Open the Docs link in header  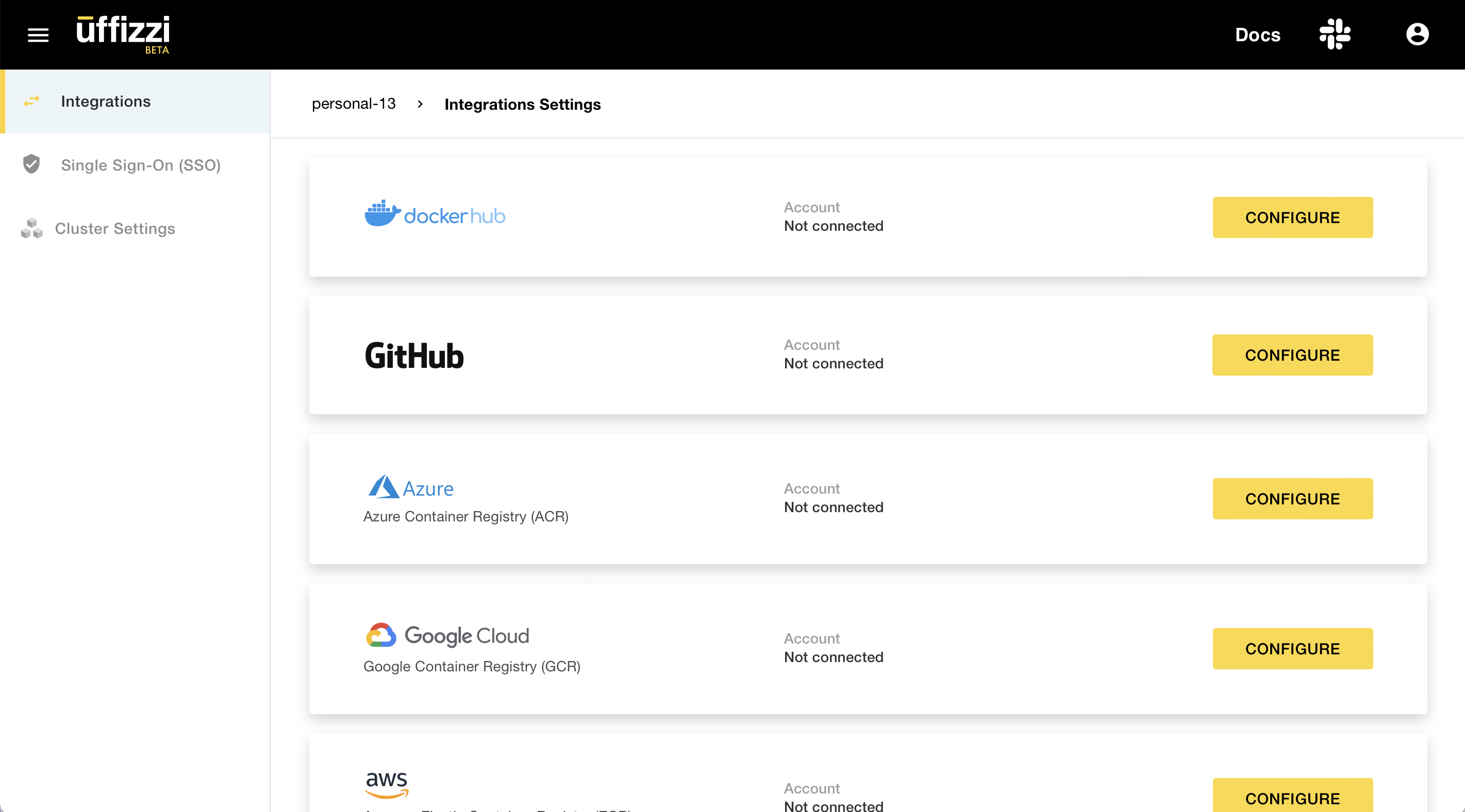point(1257,35)
